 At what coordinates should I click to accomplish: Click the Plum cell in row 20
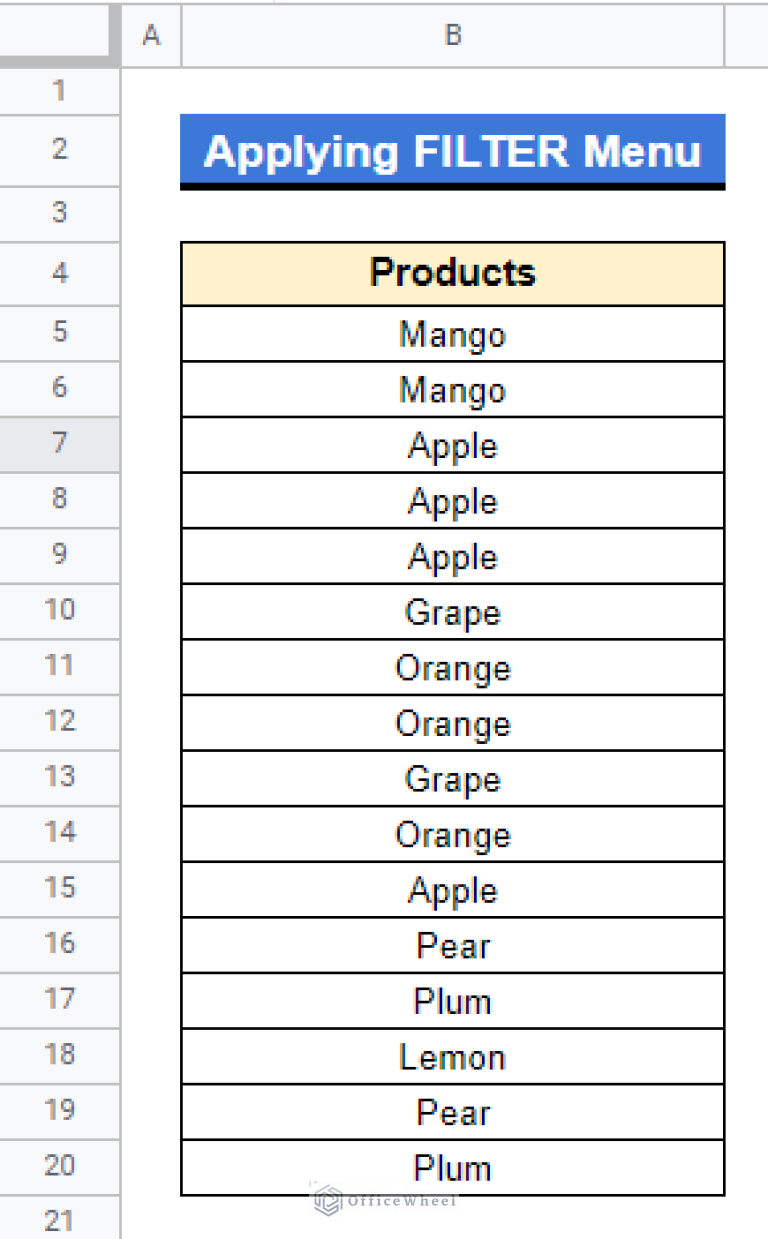(x=452, y=1168)
